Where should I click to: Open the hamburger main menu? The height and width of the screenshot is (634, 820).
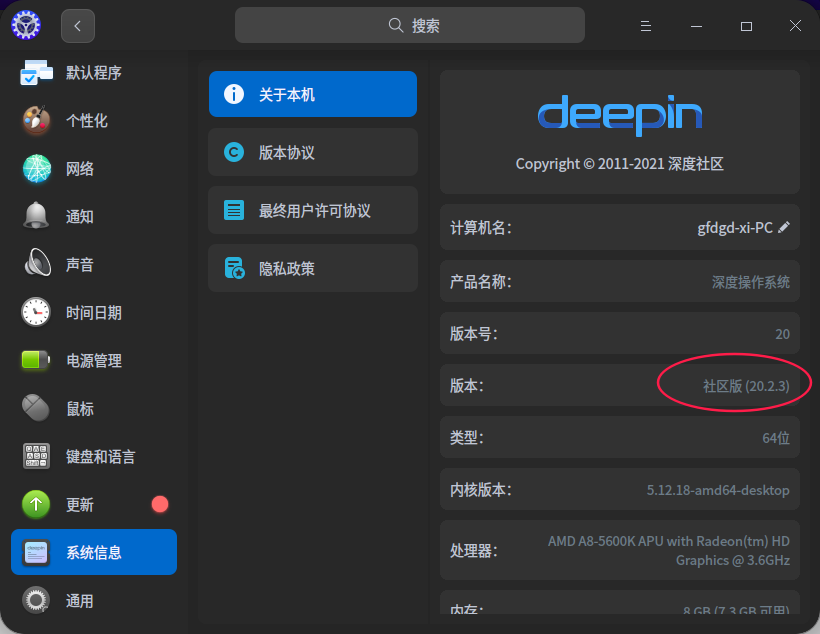[646, 26]
